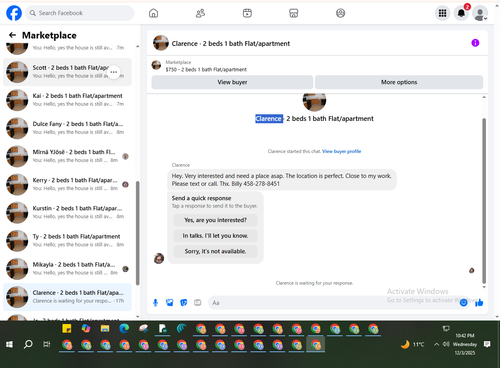Screen dimensions: 500x368
Task: Click the 11°C weather widget
Action: [413, 344]
